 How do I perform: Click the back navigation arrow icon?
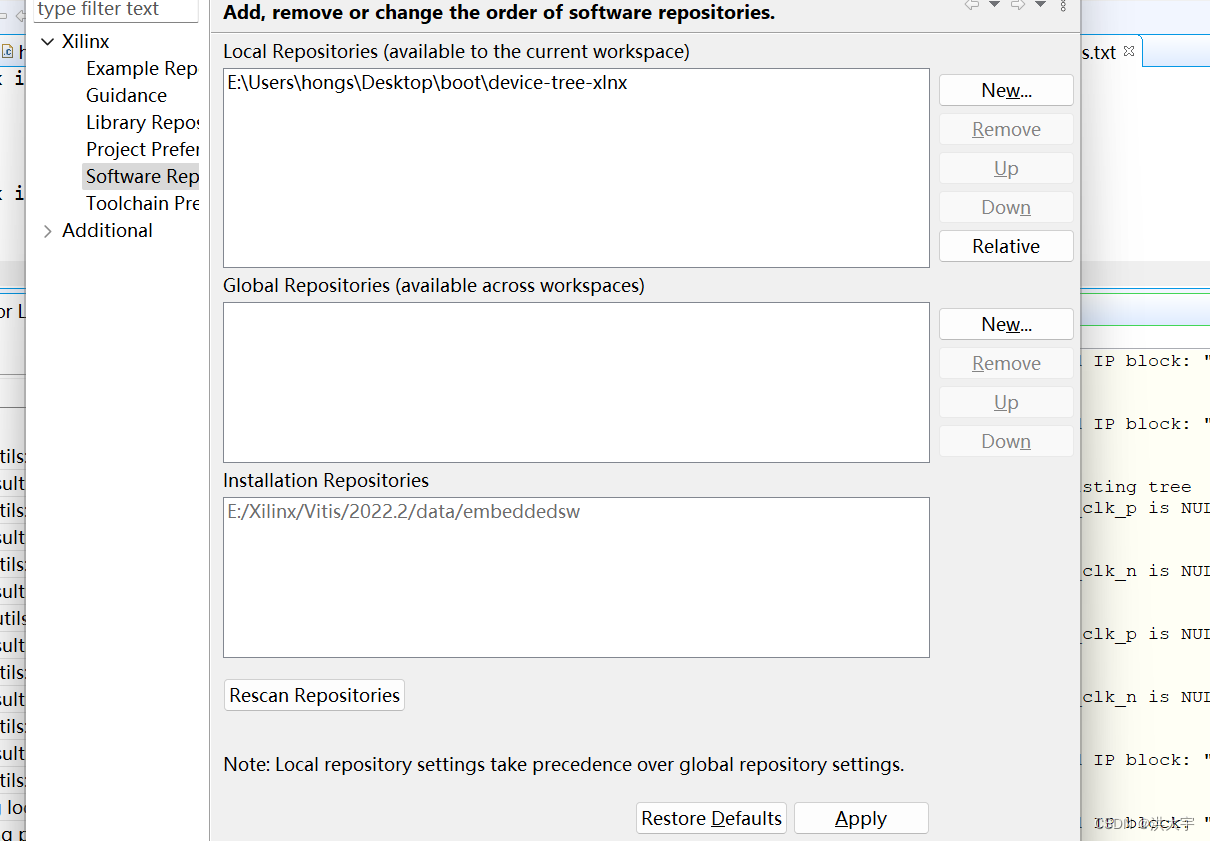(972, 5)
